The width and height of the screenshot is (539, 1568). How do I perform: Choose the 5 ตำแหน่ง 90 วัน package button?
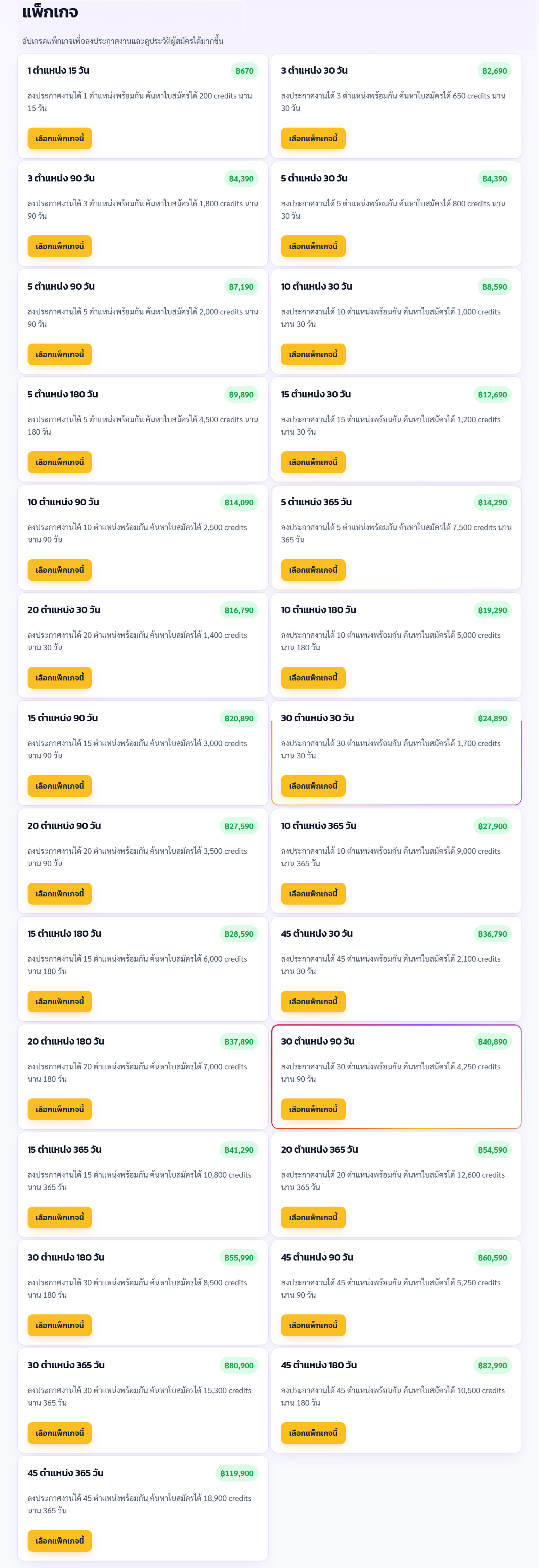pyautogui.click(x=60, y=354)
